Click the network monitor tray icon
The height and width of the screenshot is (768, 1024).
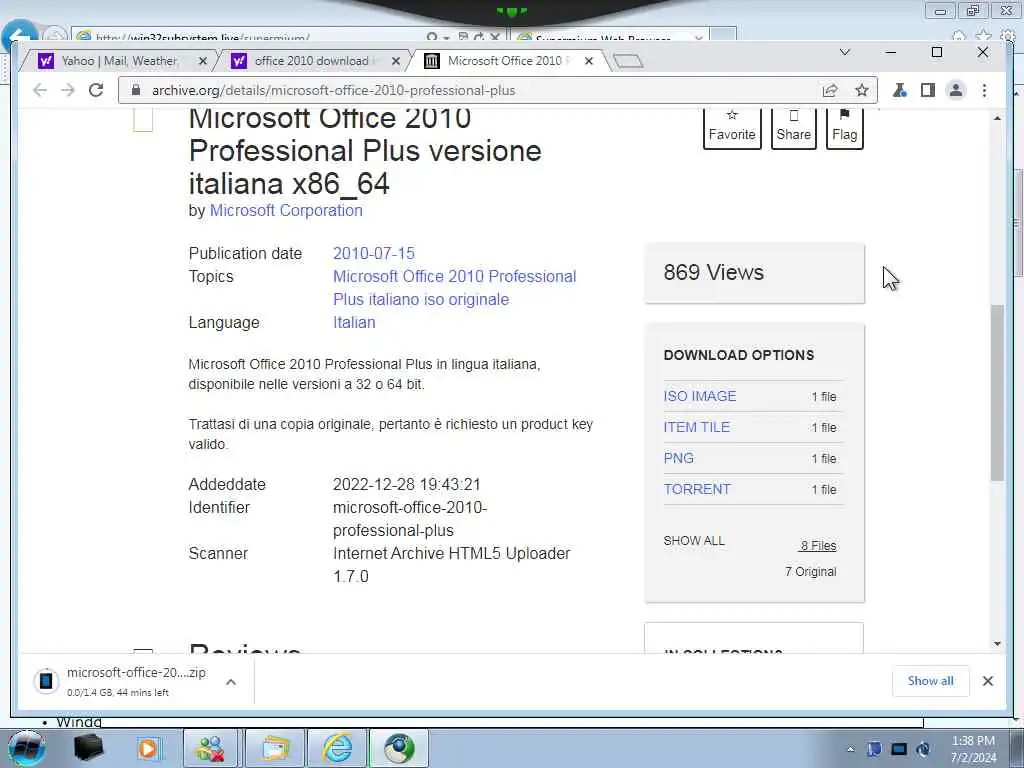(899, 749)
